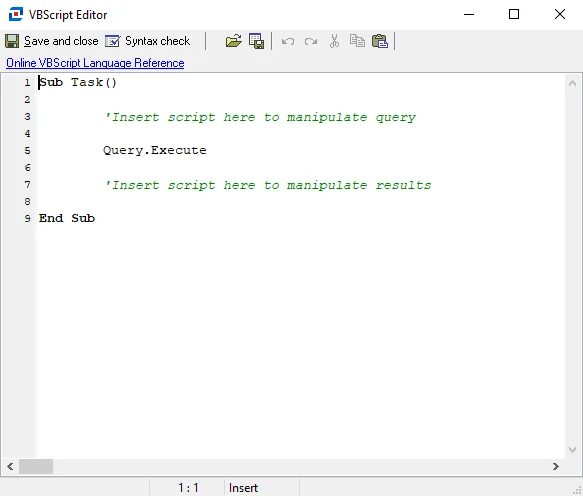Click on the Query.Execute line
This screenshot has height=496, width=583.
155,150
